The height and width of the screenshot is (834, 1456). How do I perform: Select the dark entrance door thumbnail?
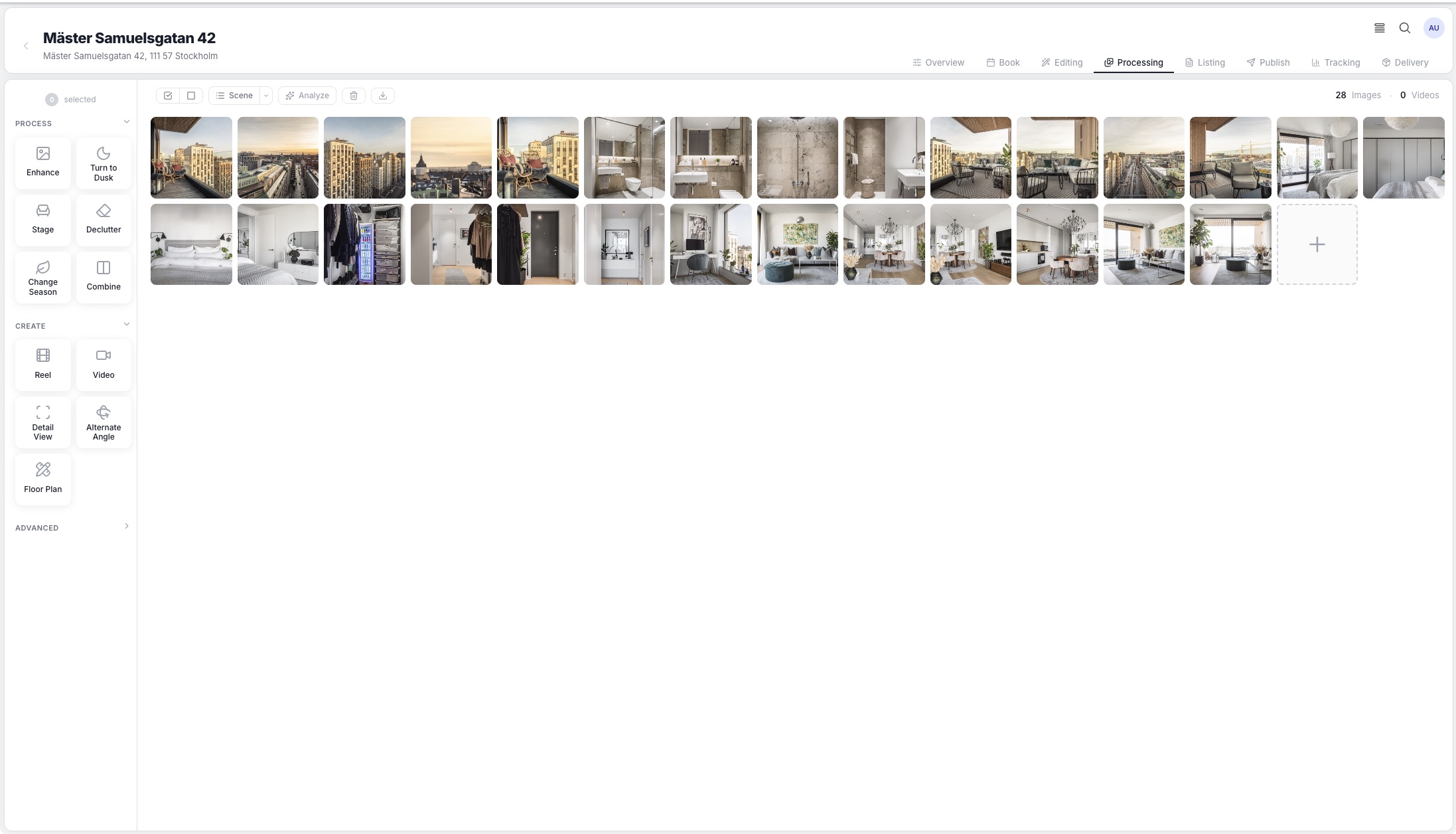click(538, 244)
